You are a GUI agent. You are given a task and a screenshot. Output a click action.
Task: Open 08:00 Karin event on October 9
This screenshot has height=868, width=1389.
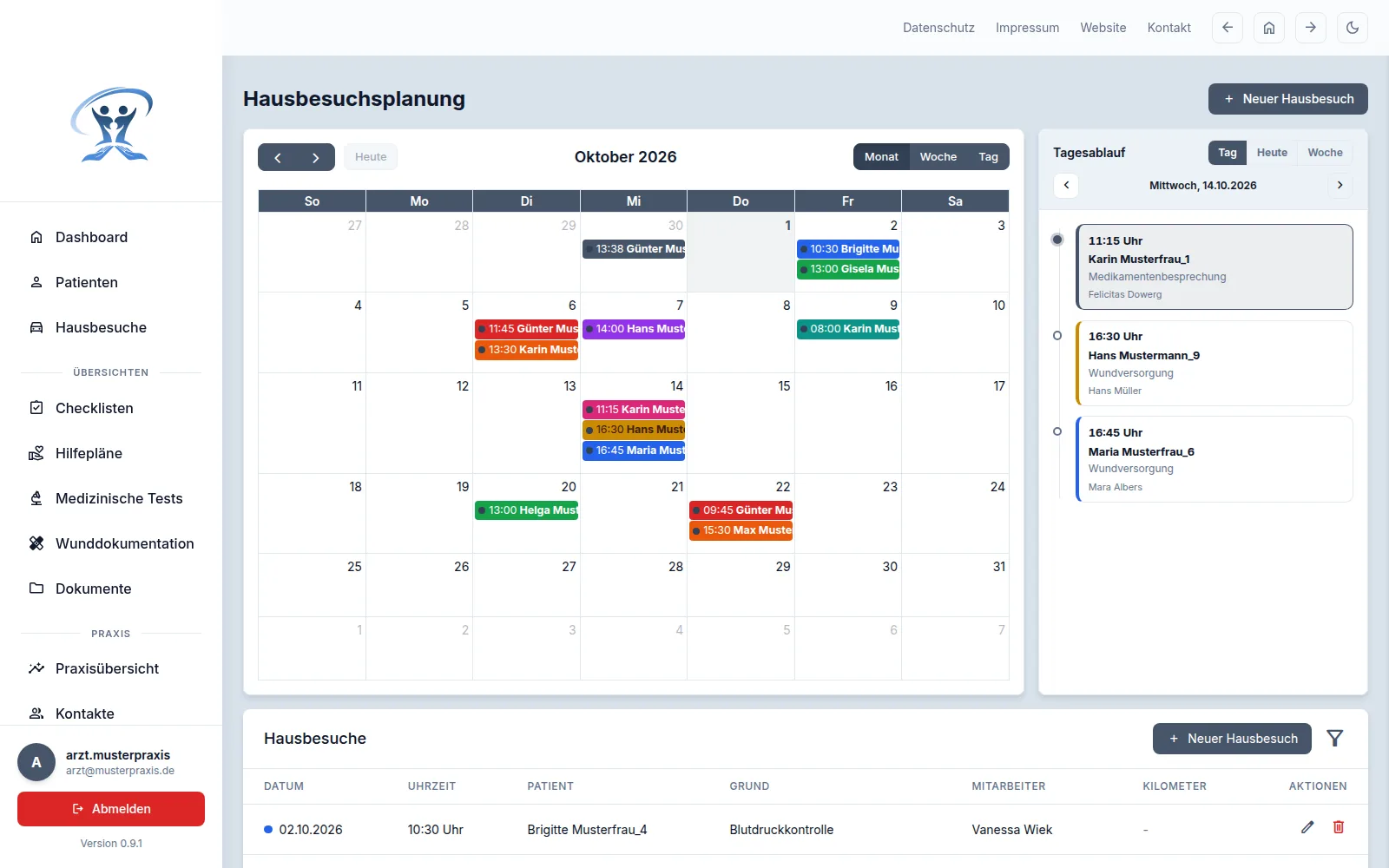point(848,329)
